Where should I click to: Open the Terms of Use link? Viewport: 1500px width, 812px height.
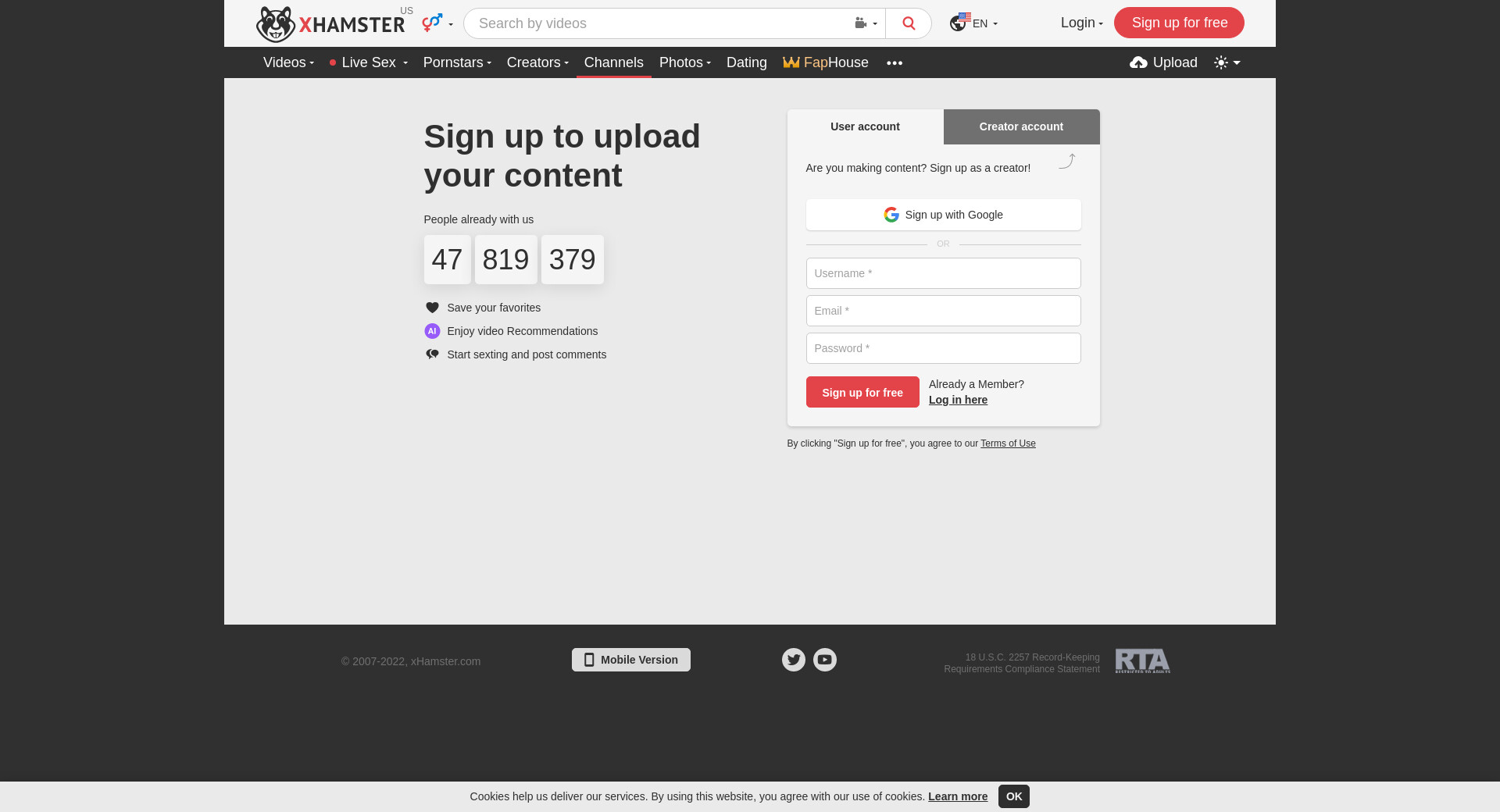point(1008,443)
